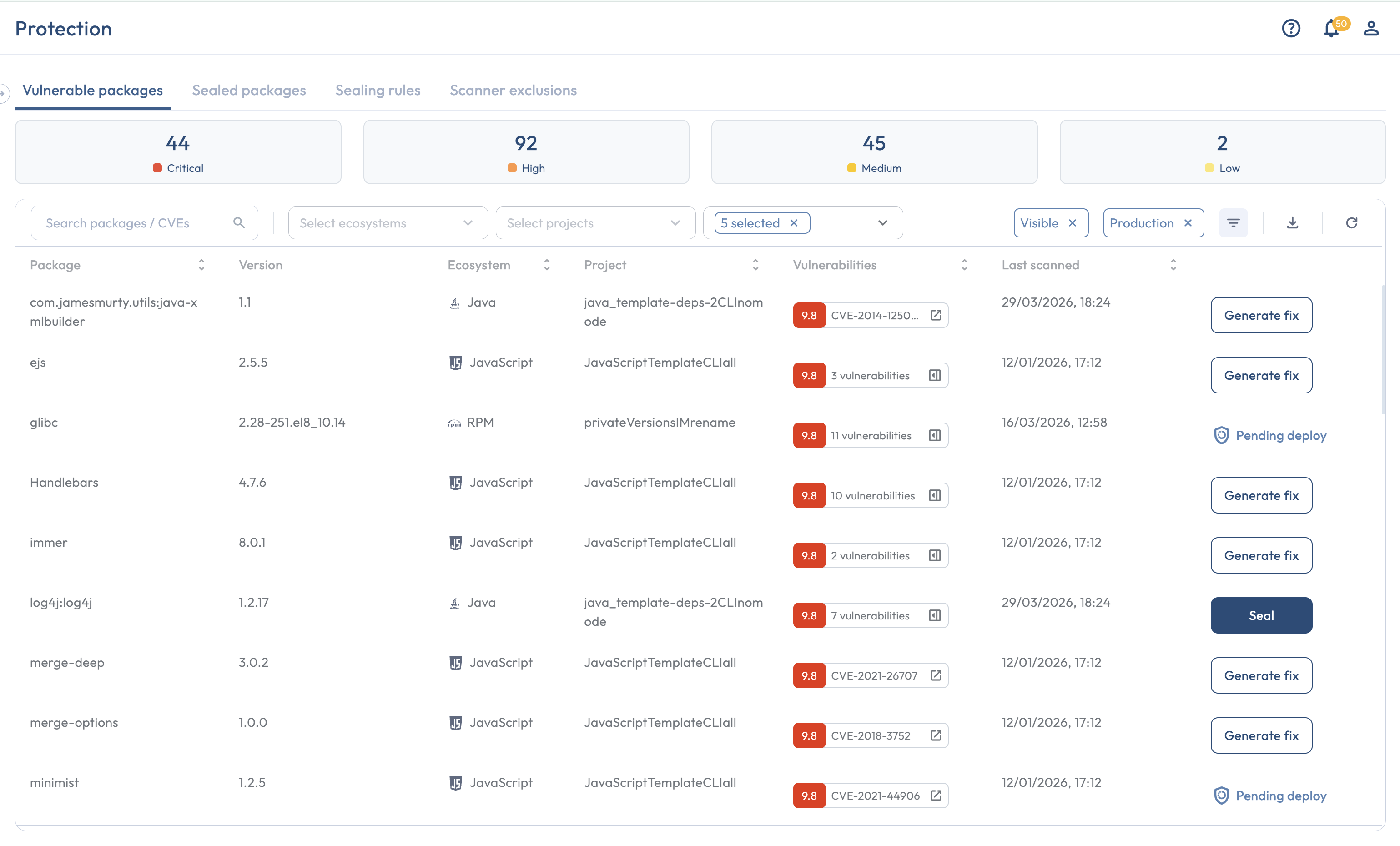Viewport: 1400px width, 846px height.
Task: Switch to Sealing rules tab
Action: 378,91
